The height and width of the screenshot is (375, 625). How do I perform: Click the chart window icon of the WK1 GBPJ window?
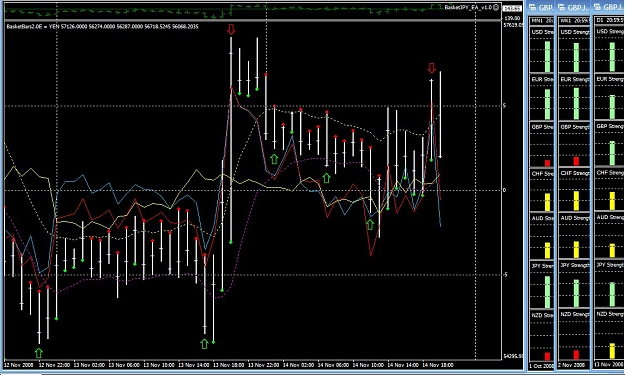(x=561, y=7)
